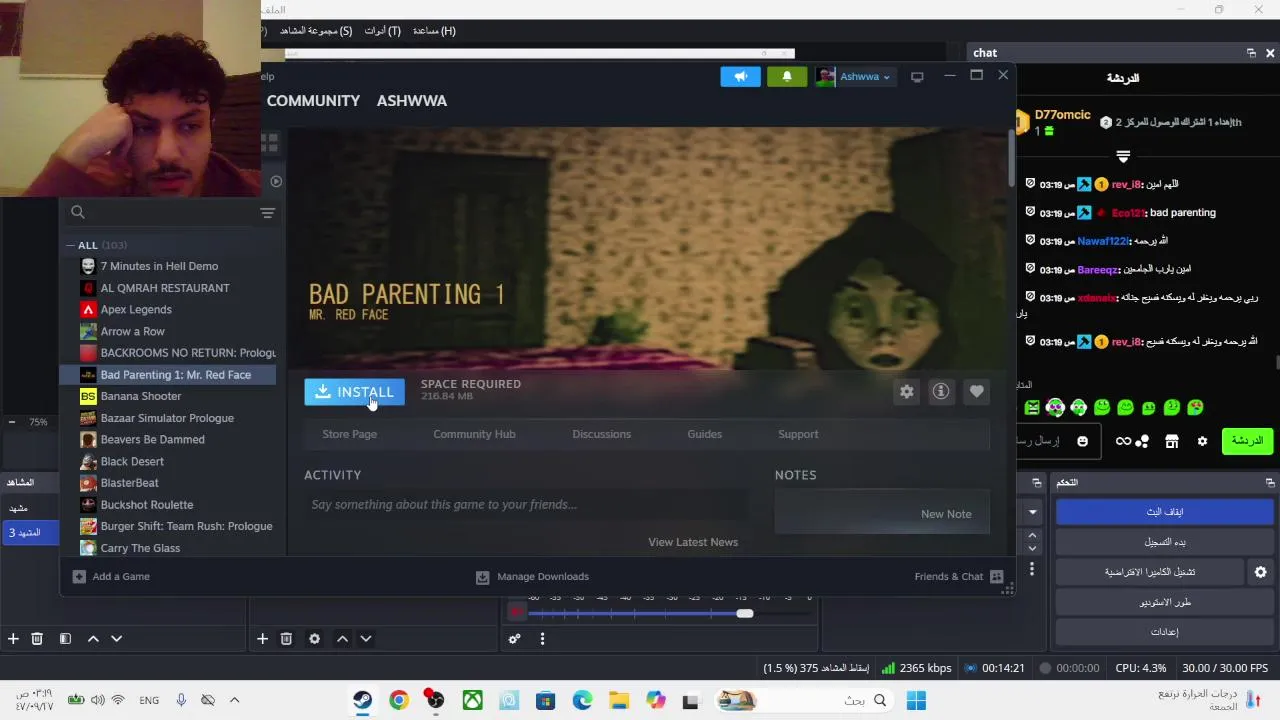Close the chat dock

click(1270, 53)
